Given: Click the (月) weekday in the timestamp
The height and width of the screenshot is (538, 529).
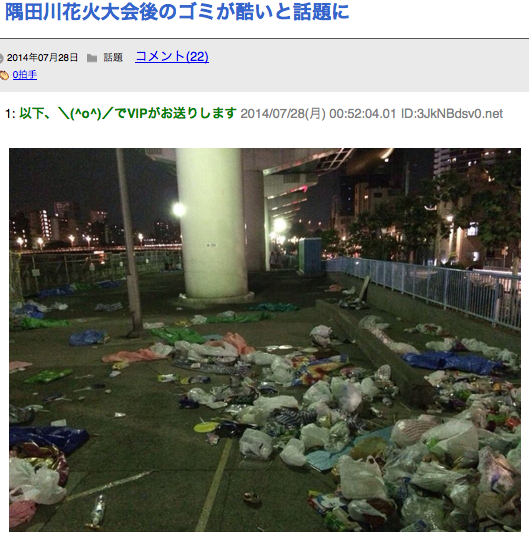Looking at the screenshot, I should tap(315, 114).
